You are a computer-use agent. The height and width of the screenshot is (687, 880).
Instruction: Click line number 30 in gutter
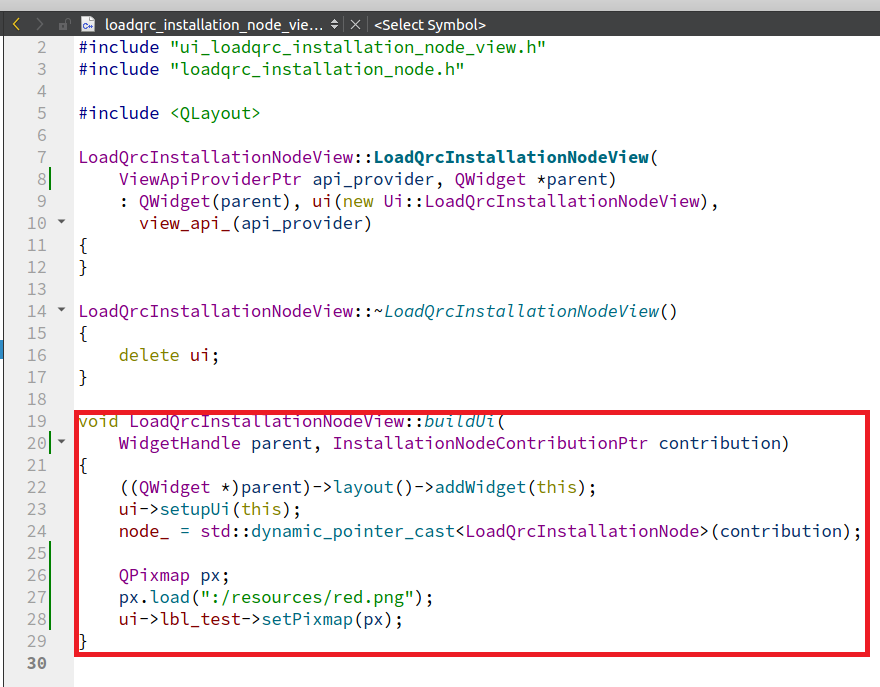(36, 663)
